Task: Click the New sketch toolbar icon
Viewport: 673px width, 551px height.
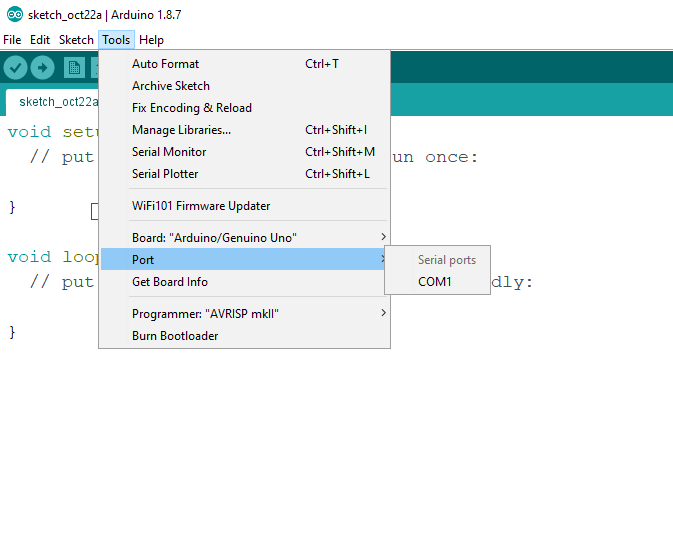Action: pyautogui.click(x=74, y=68)
